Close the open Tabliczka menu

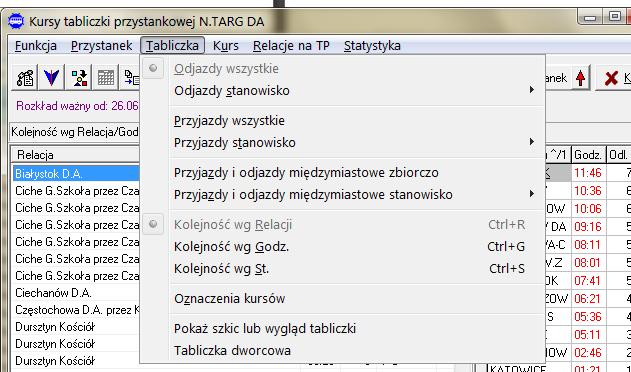[x=172, y=45]
